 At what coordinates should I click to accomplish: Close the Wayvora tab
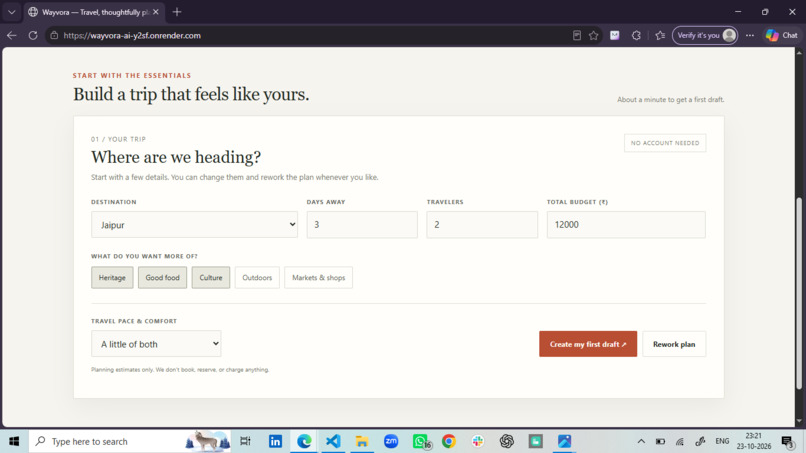point(156,12)
